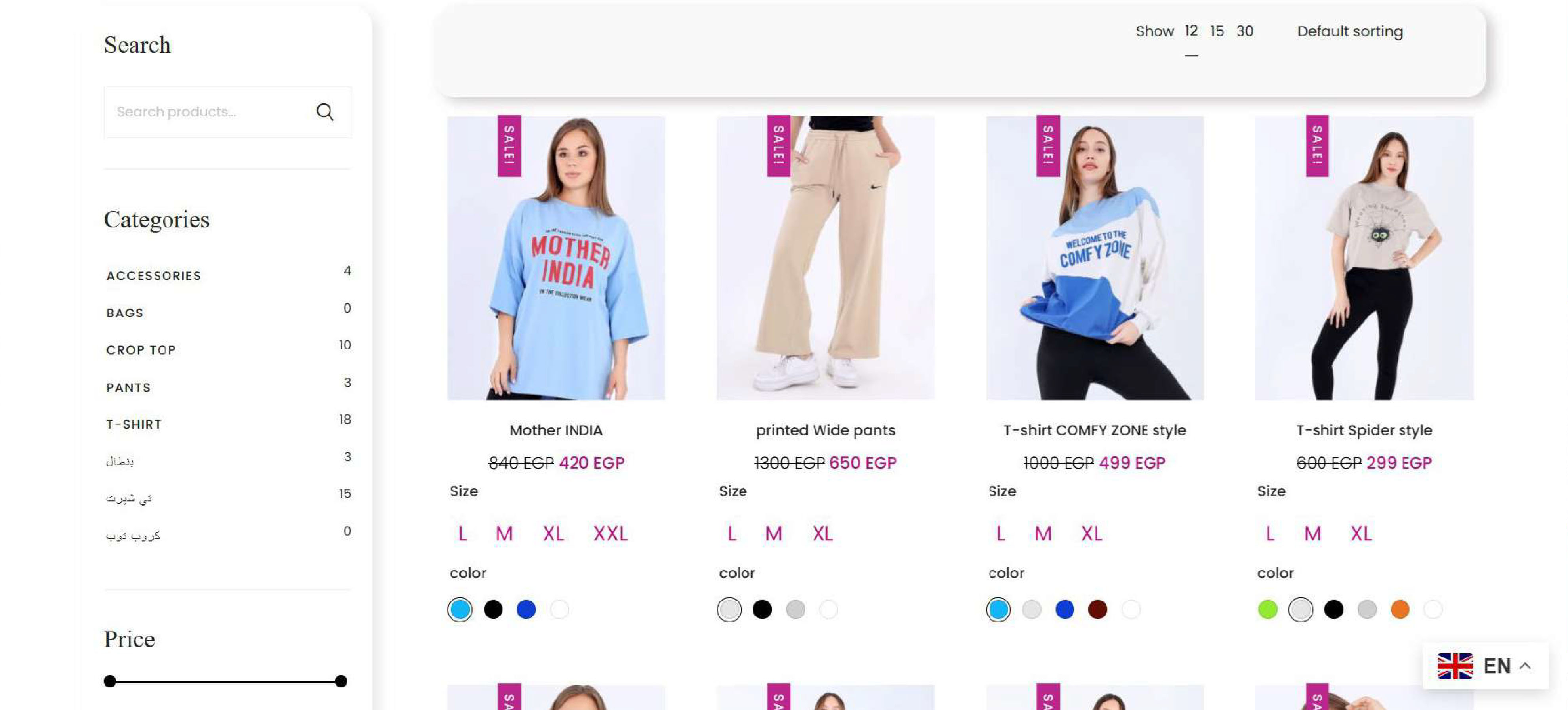Open T-shirt COMFY ZONE style link
1568x710 pixels.
[1095, 431]
